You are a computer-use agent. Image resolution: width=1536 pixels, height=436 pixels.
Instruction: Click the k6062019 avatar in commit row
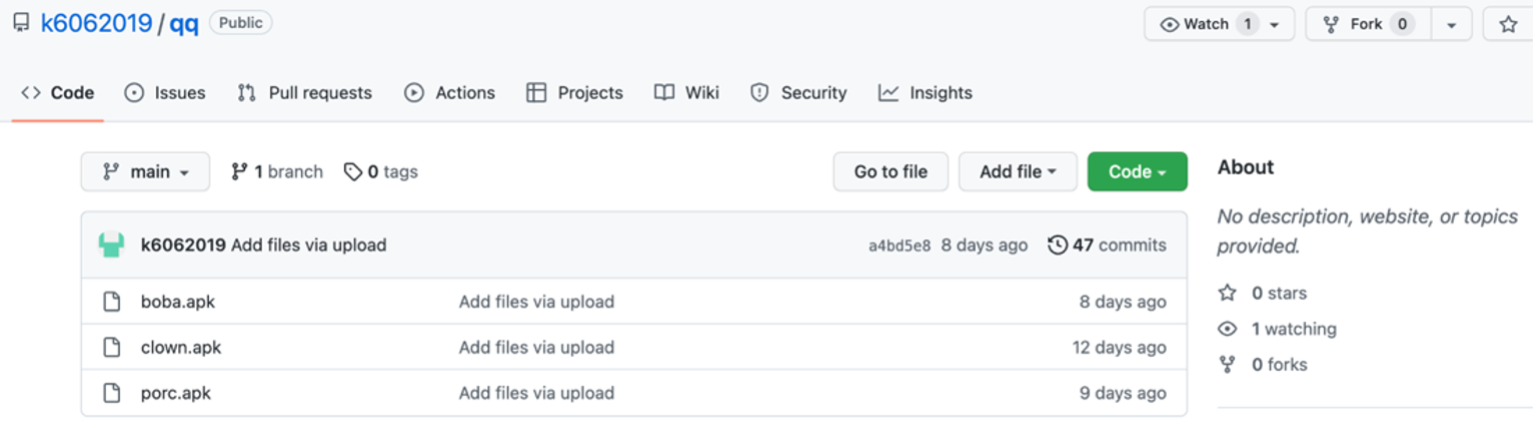pos(111,245)
